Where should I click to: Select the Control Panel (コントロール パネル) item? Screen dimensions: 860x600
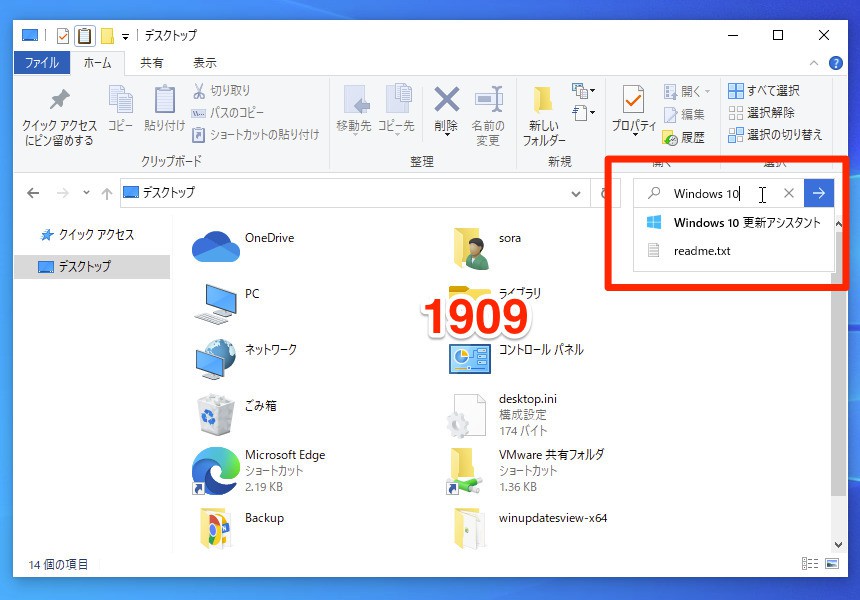click(x=516, y=359)
